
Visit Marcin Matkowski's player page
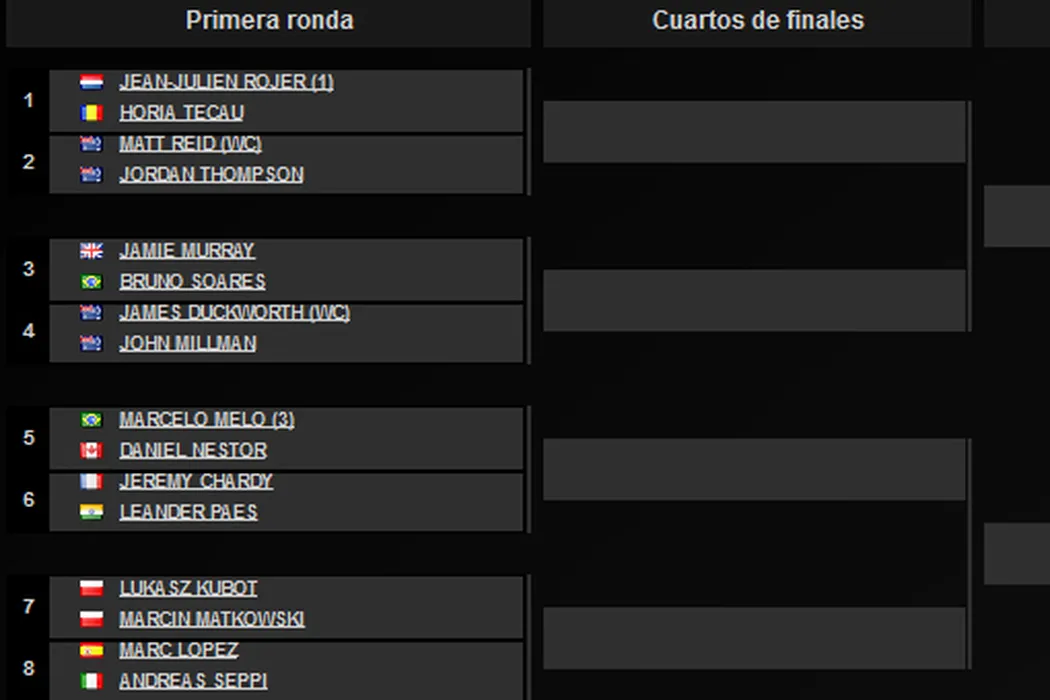(x=211, y=620)
